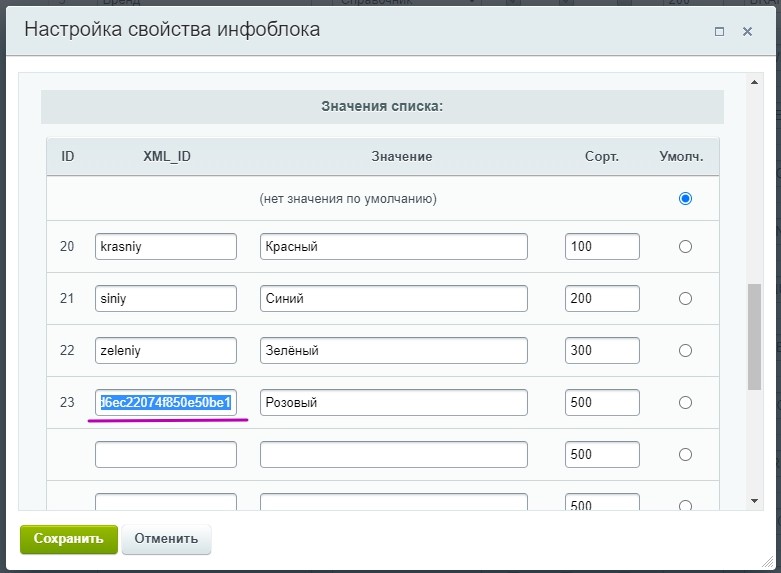Click the ID number 21
Screen dimensions: 781x573
(x=67, y=298)
